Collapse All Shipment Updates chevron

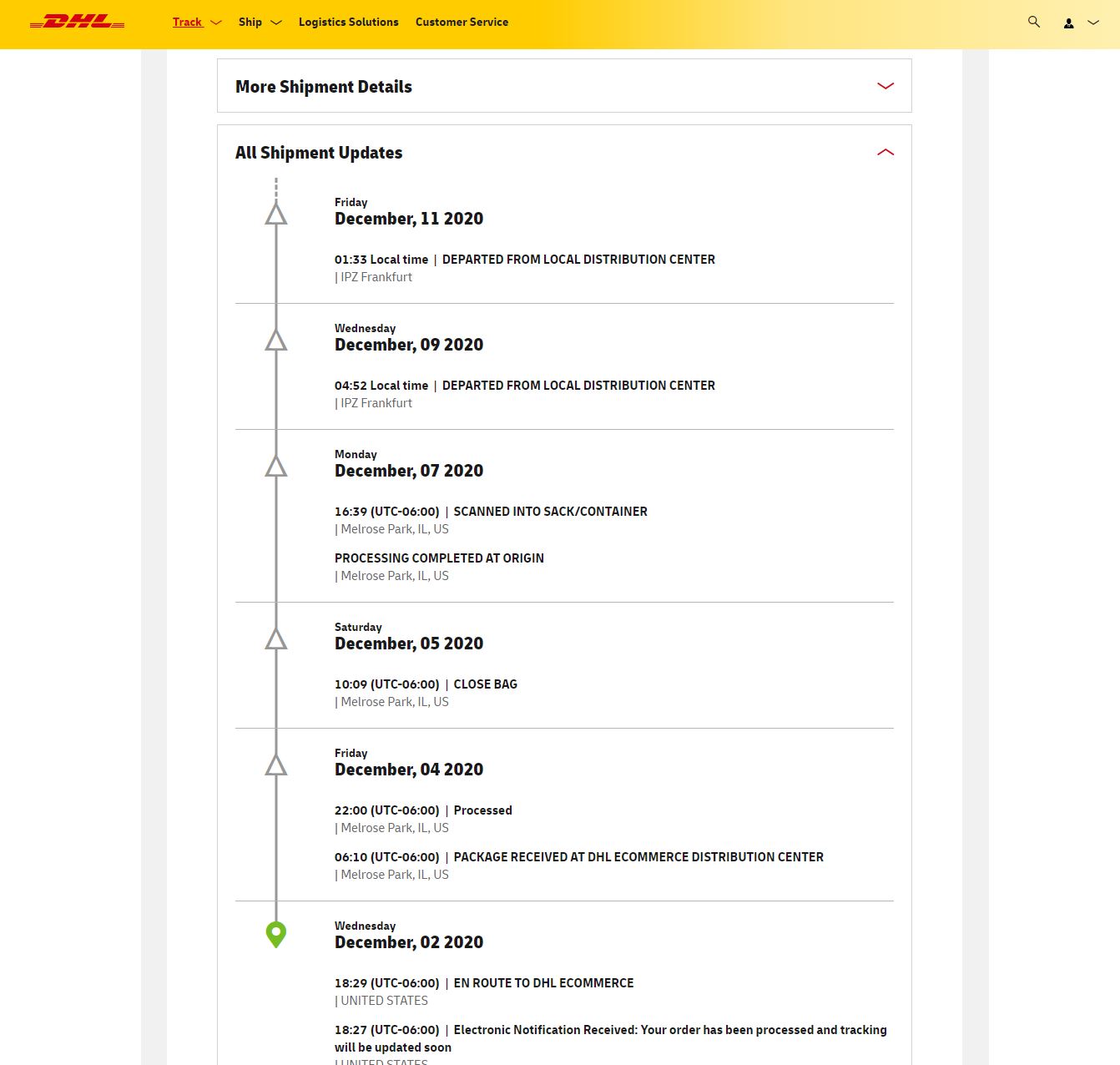(x=885, y=152)
